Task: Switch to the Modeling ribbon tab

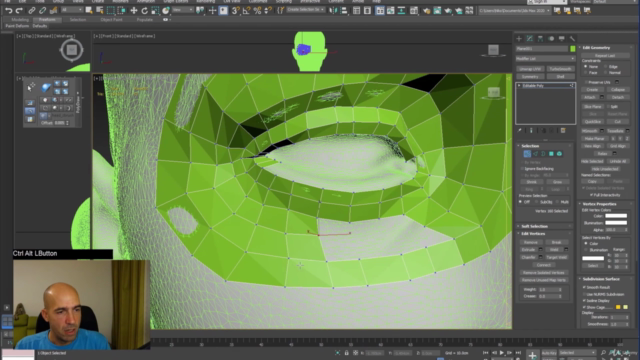Action: tap(20, 20)
